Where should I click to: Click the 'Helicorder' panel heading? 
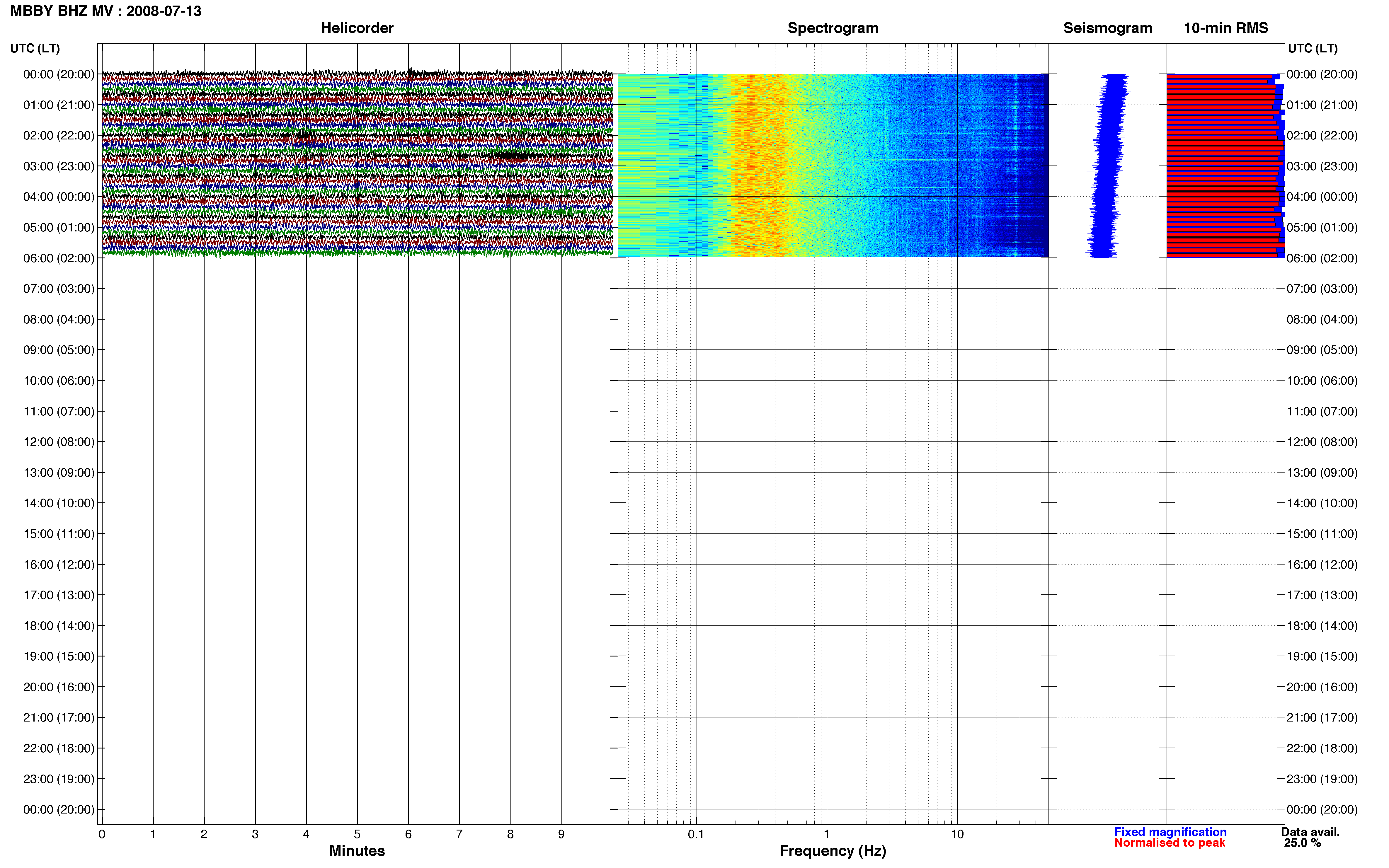(357, 28)
